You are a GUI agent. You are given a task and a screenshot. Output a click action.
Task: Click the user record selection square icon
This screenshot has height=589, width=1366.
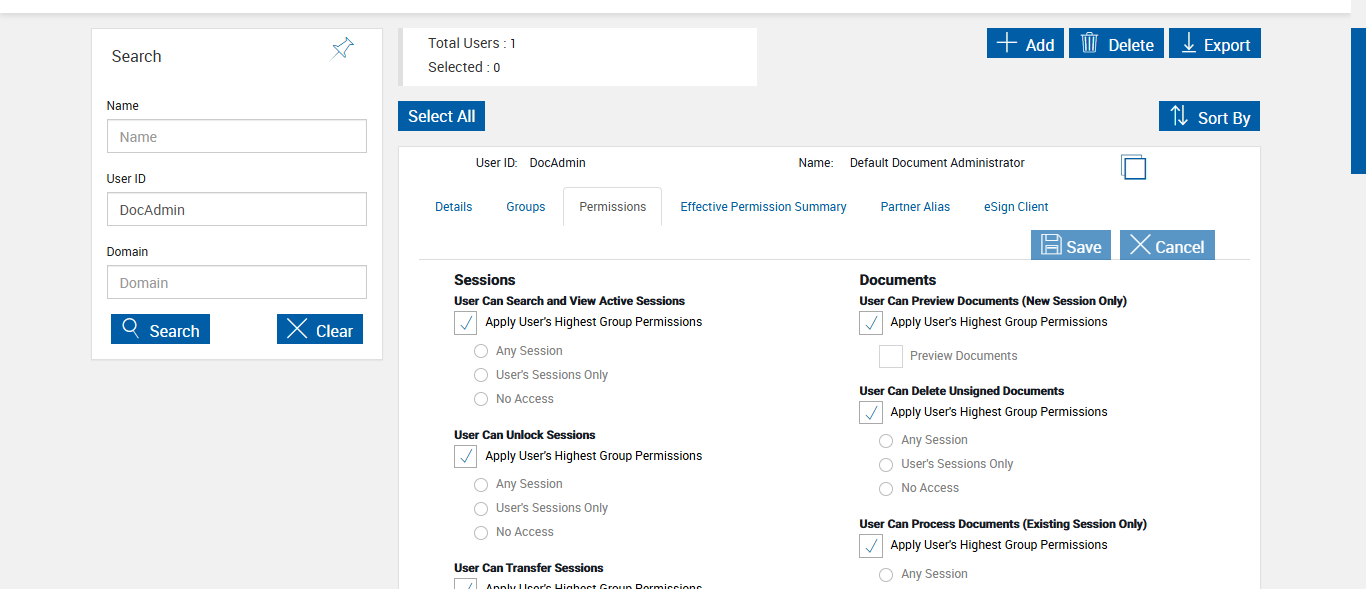pyautogui.click(x=1133, y=167)
